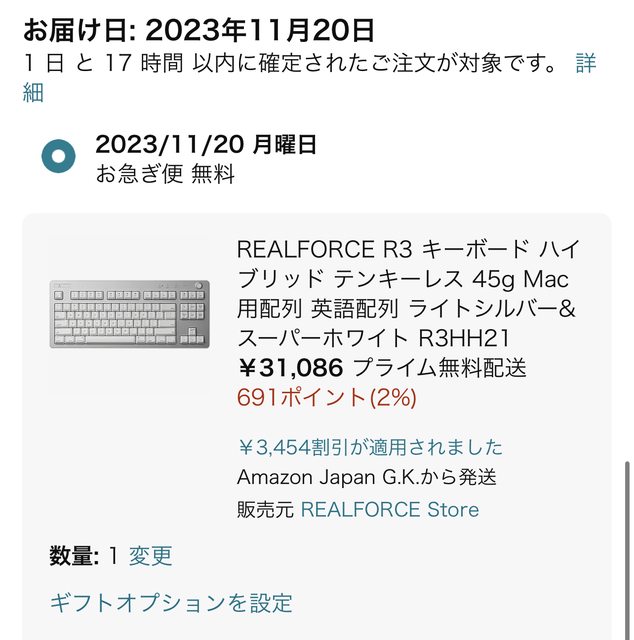Click 変更 to change the quantity
This screenshot has height=640, width=634.
coord(151,556)
